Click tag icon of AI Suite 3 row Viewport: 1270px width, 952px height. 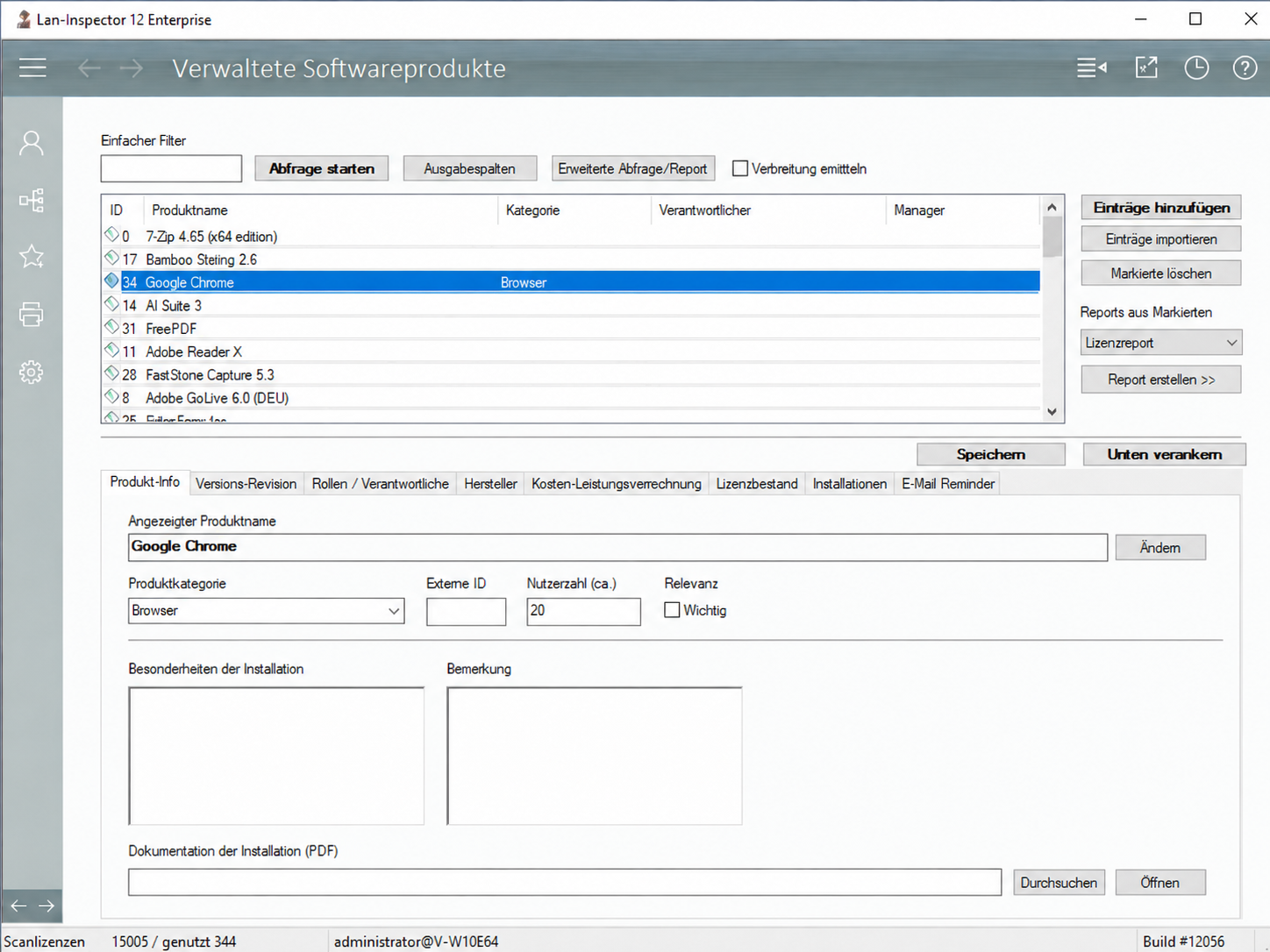click(x=111, y=303)
